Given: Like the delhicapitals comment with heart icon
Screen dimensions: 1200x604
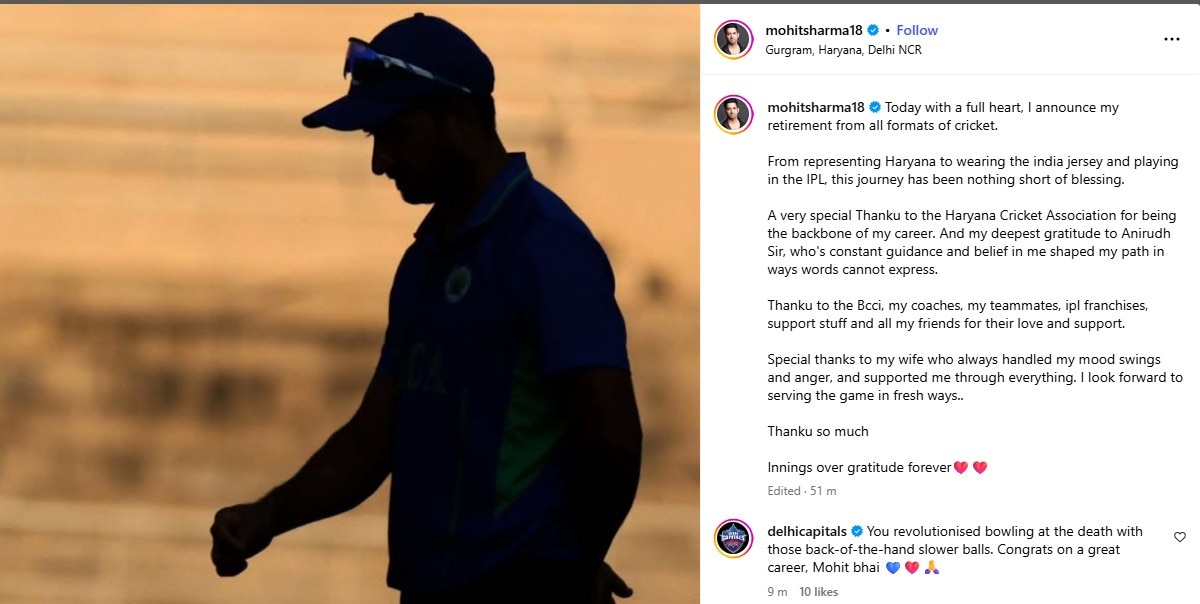Looking at the screenshot, I should pyautogui.click(x=1179, y=537).
